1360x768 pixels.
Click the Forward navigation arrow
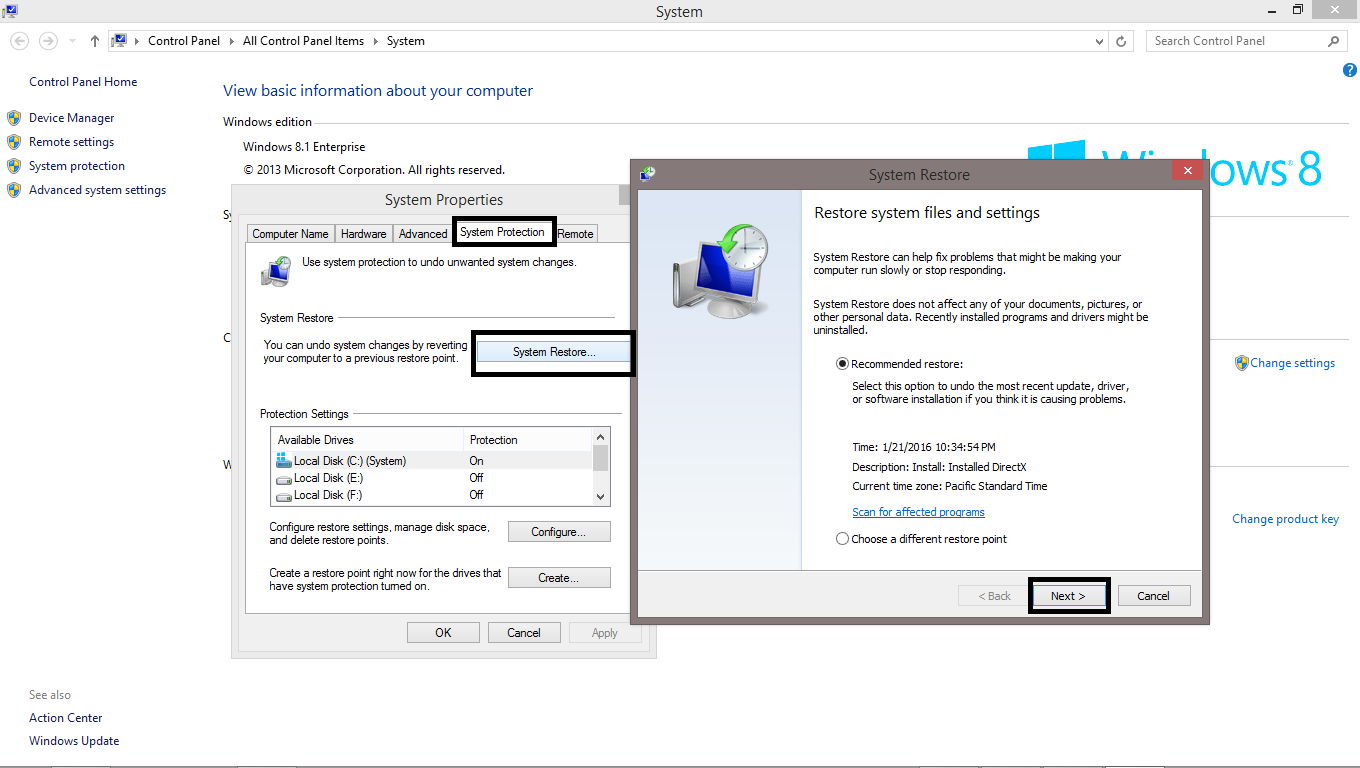(x=48, y=41)
